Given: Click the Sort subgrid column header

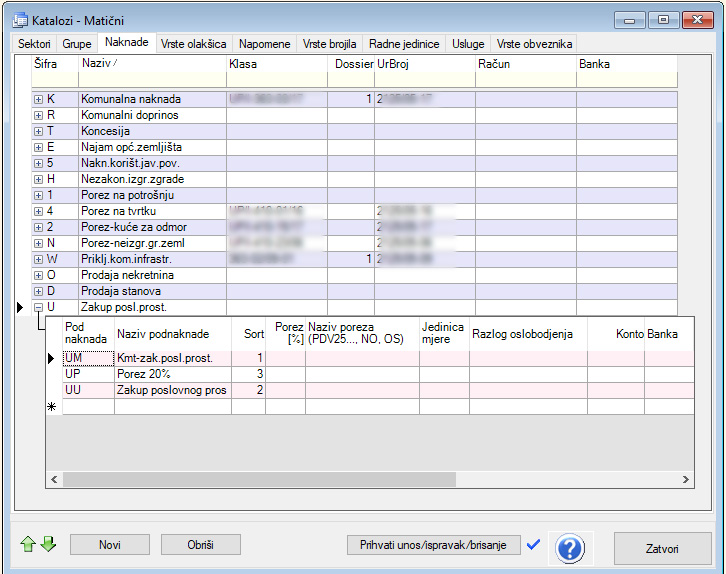Looking at the screenshot, I should [x=249, y=334].
